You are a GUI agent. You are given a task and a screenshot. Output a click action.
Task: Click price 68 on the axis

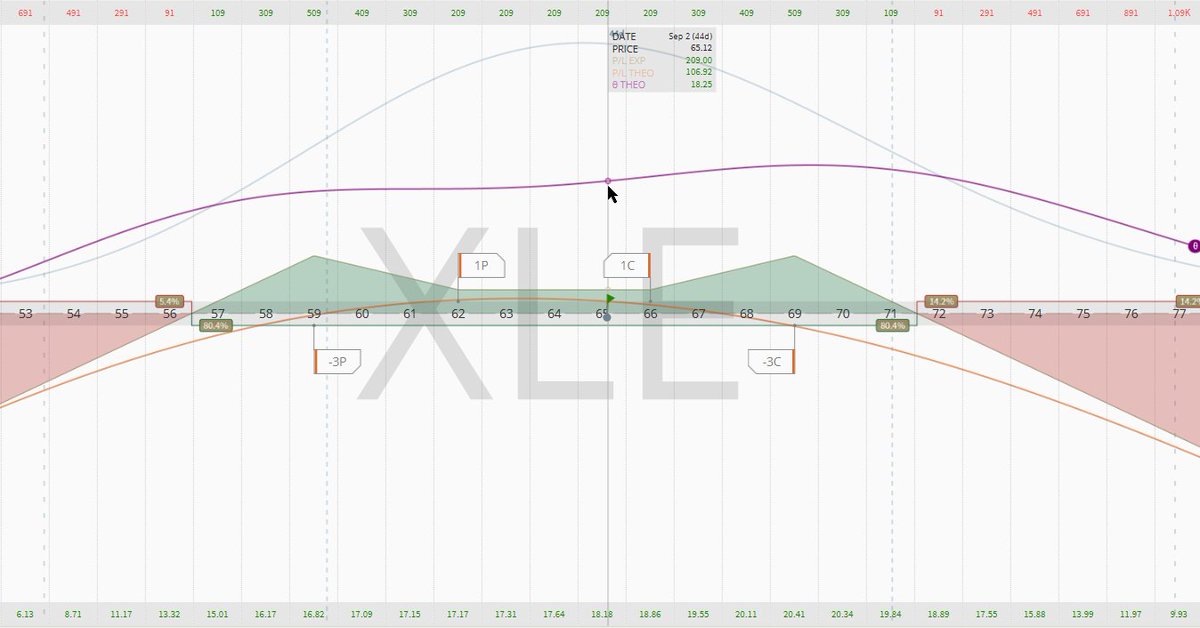click(x=747, y=314)
